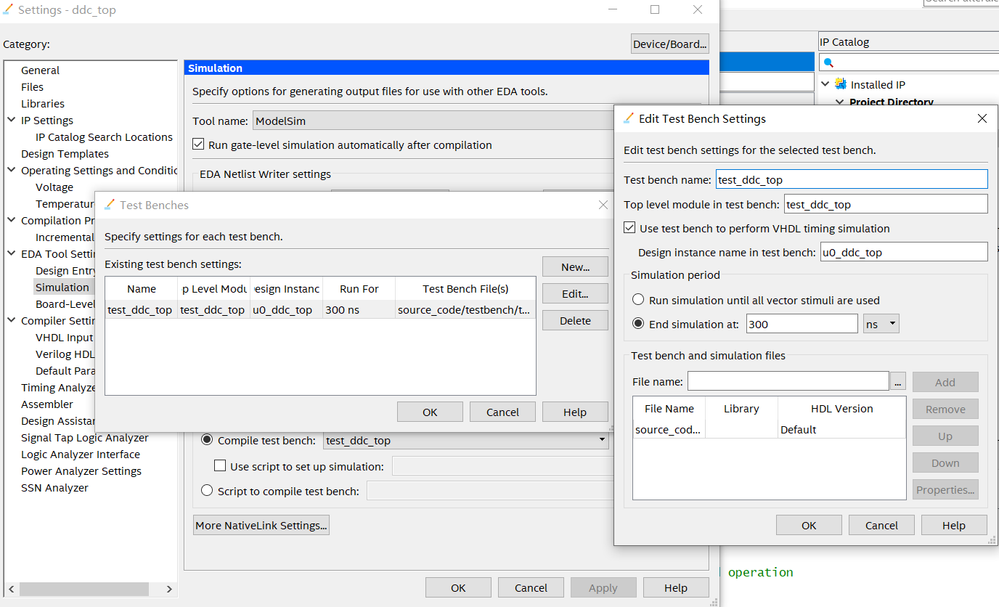Collapse the Installed IP node
Viewport: 999px width, 607px height.
(825, 84)
